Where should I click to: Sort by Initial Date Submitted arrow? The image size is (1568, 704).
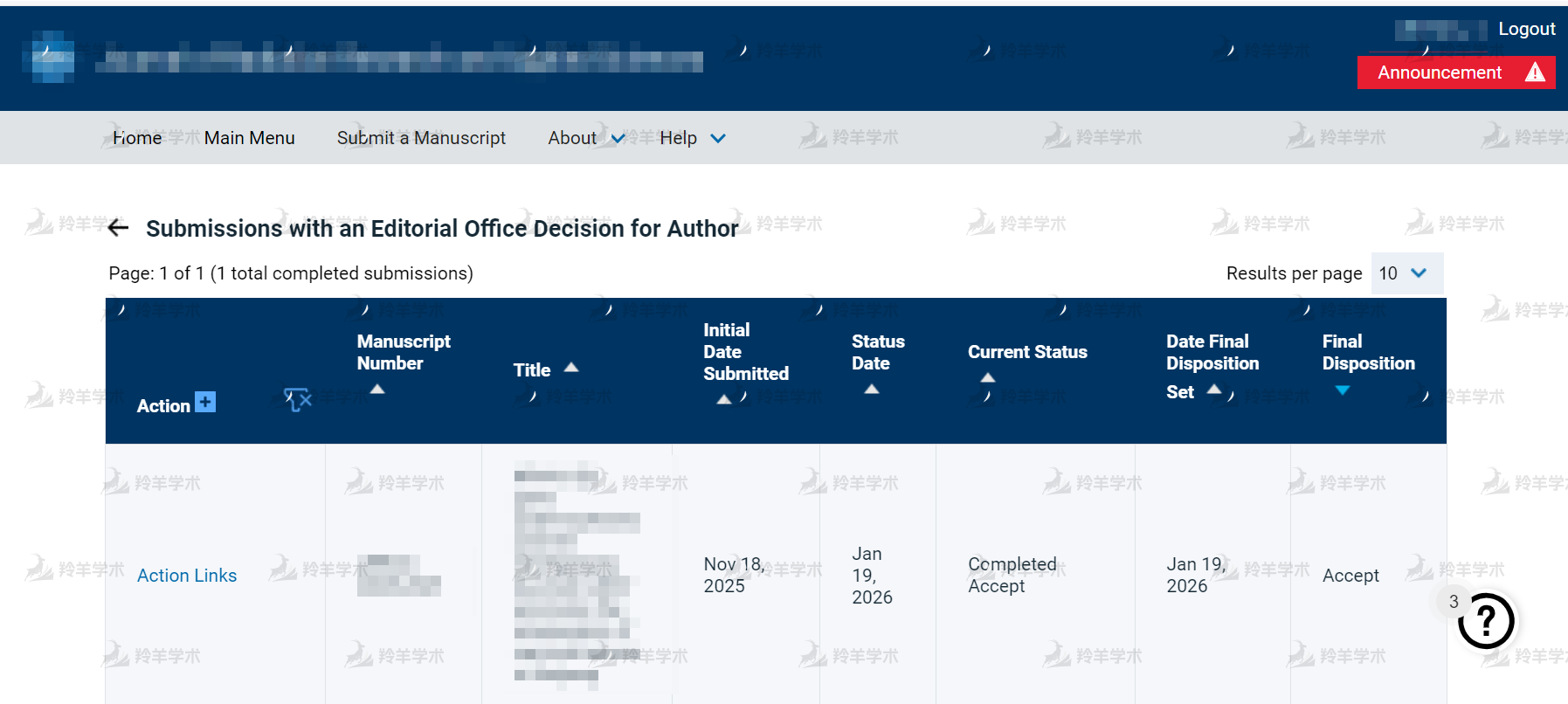click(723, 399)
